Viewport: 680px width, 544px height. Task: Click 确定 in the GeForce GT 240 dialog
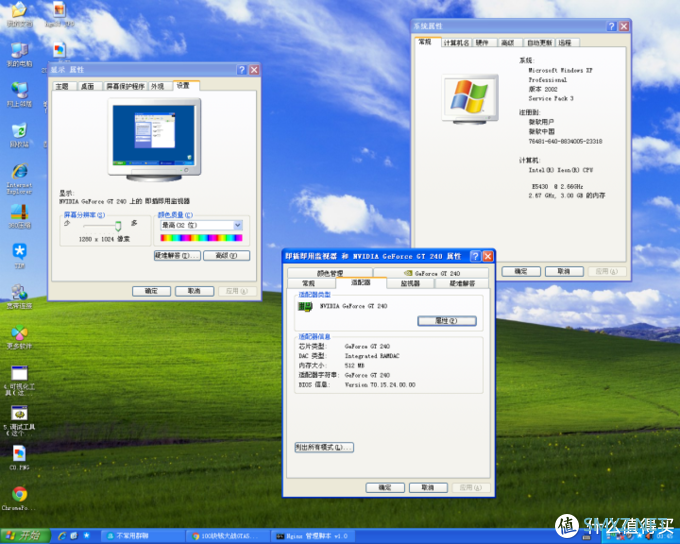coord(385,488)
